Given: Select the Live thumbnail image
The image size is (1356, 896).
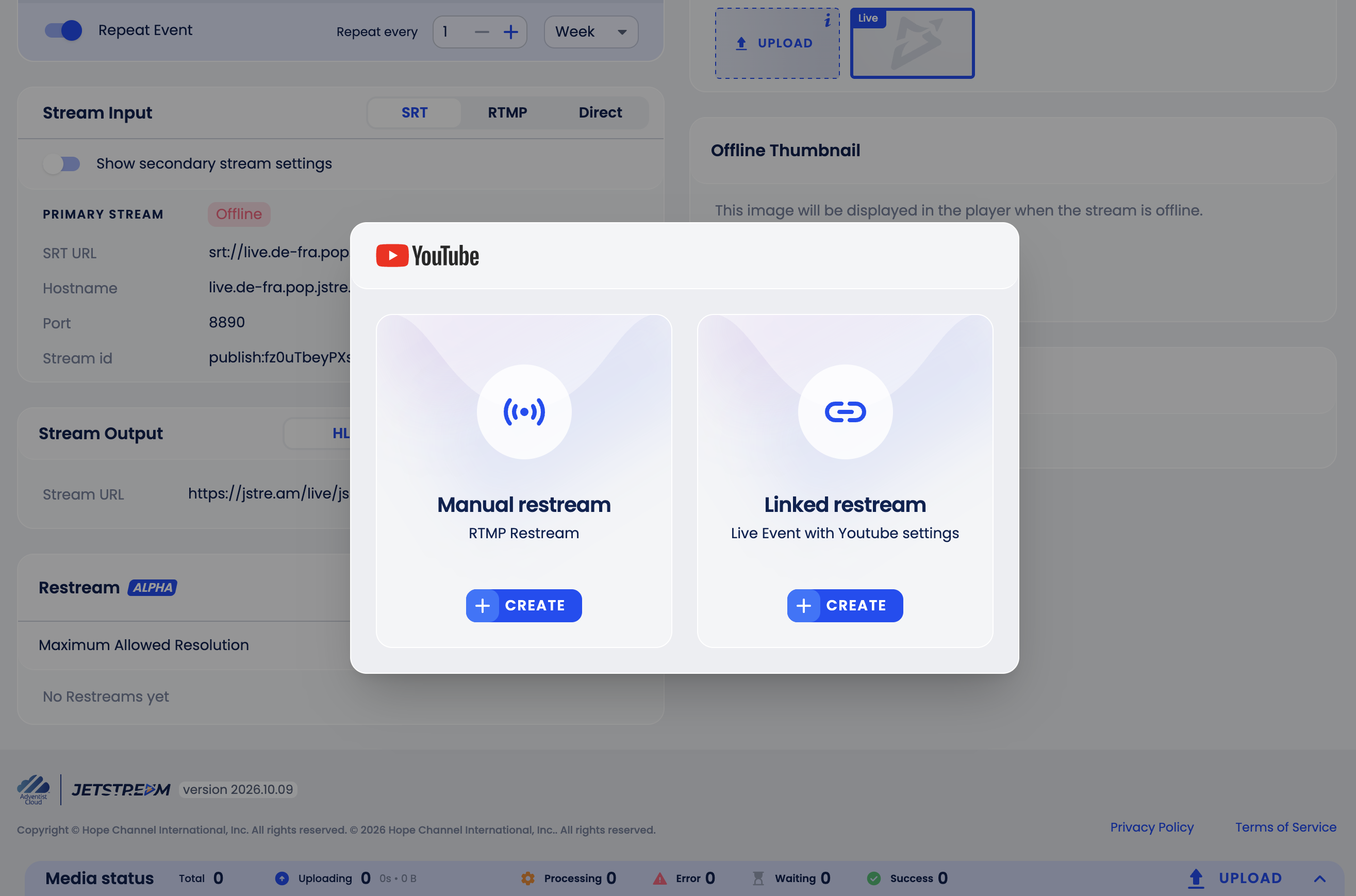Looking at the screenshot, I should coord(912,43).
